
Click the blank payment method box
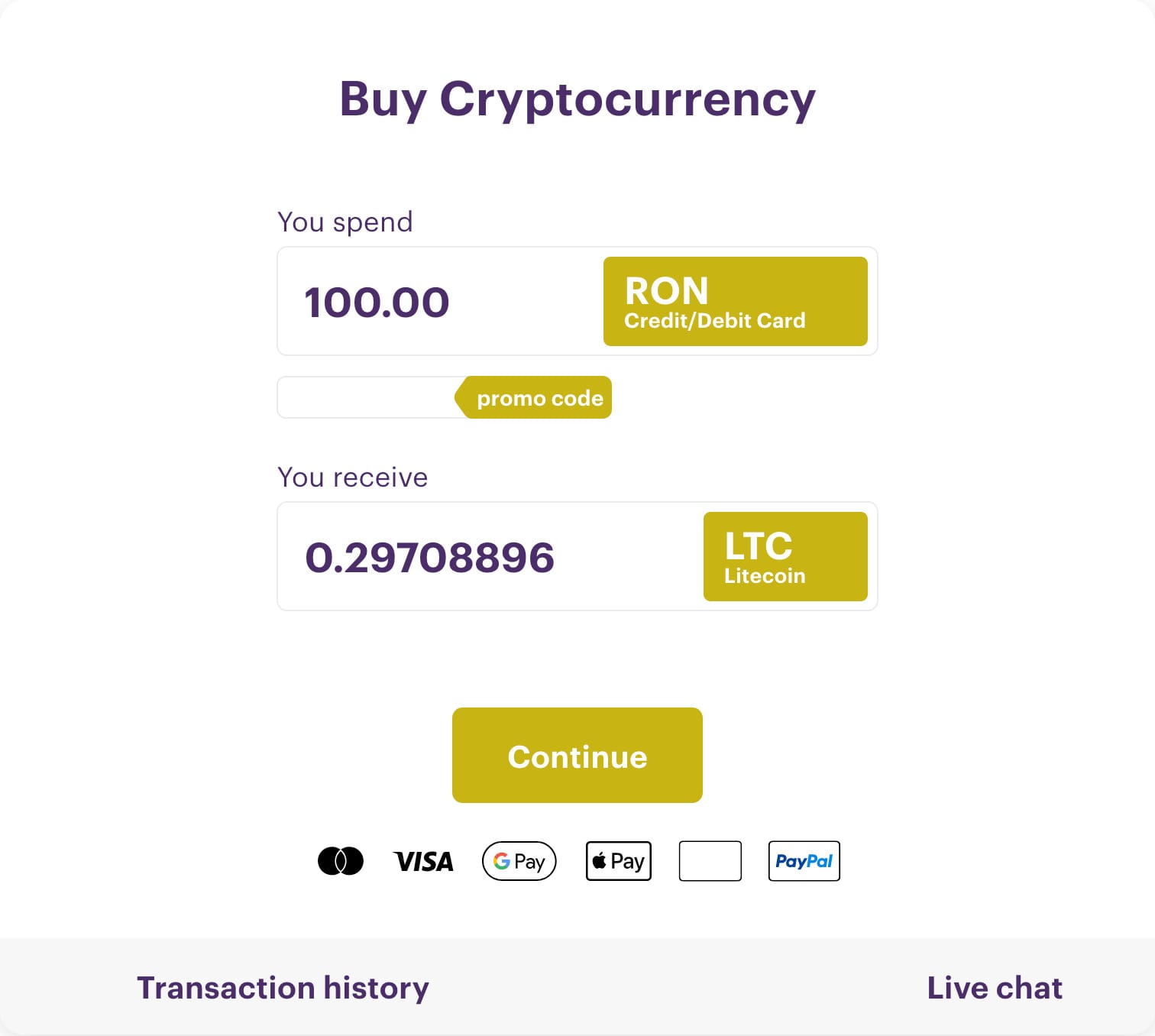point(710,861)
